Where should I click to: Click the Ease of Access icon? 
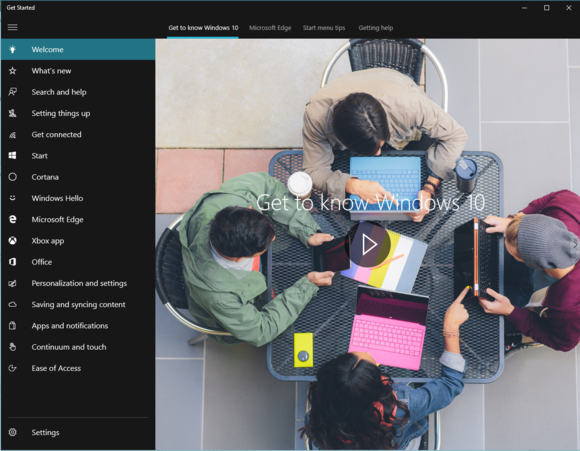(13, 368)
